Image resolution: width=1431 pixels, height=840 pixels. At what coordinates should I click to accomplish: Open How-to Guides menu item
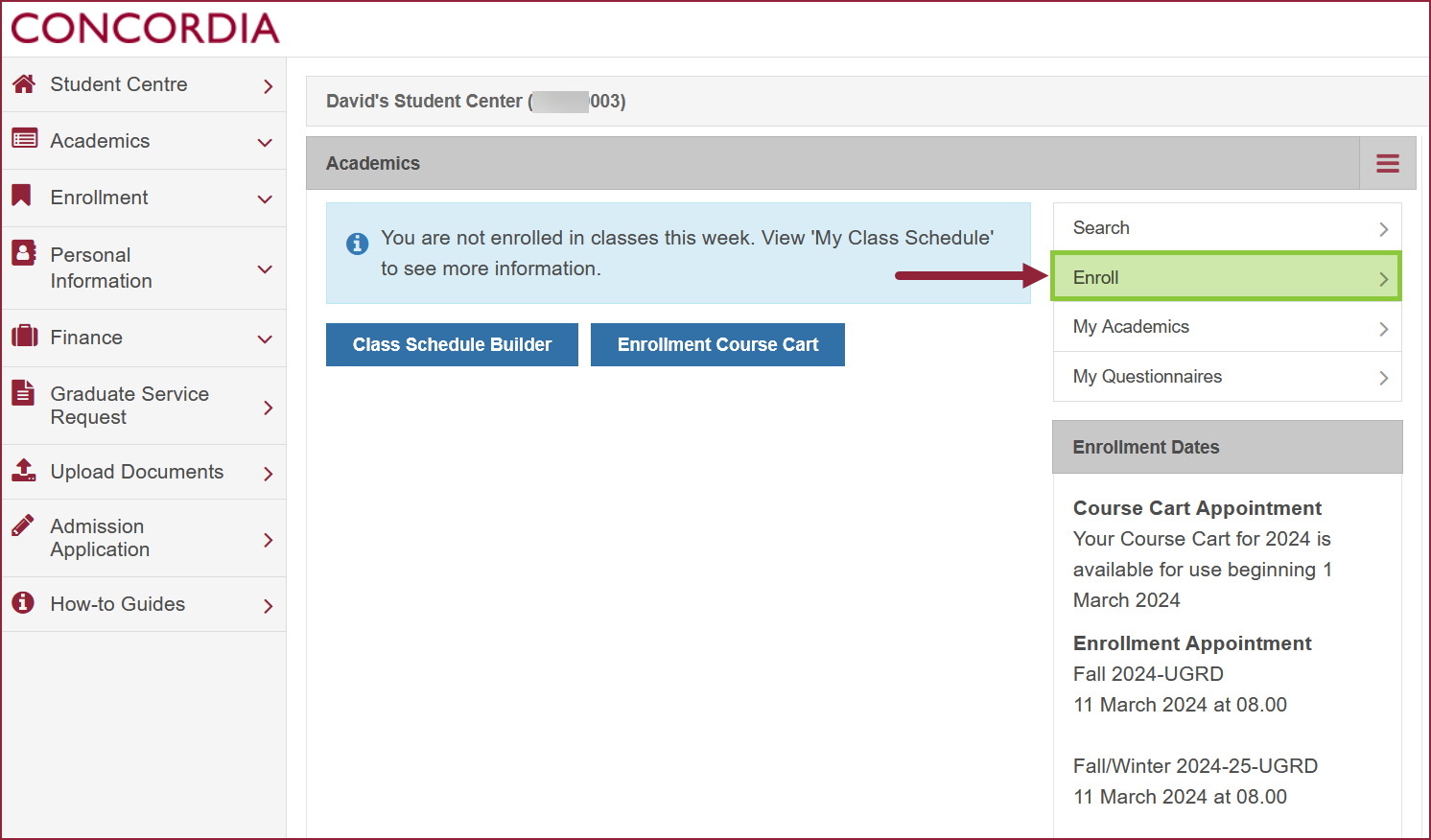[144, 604]
